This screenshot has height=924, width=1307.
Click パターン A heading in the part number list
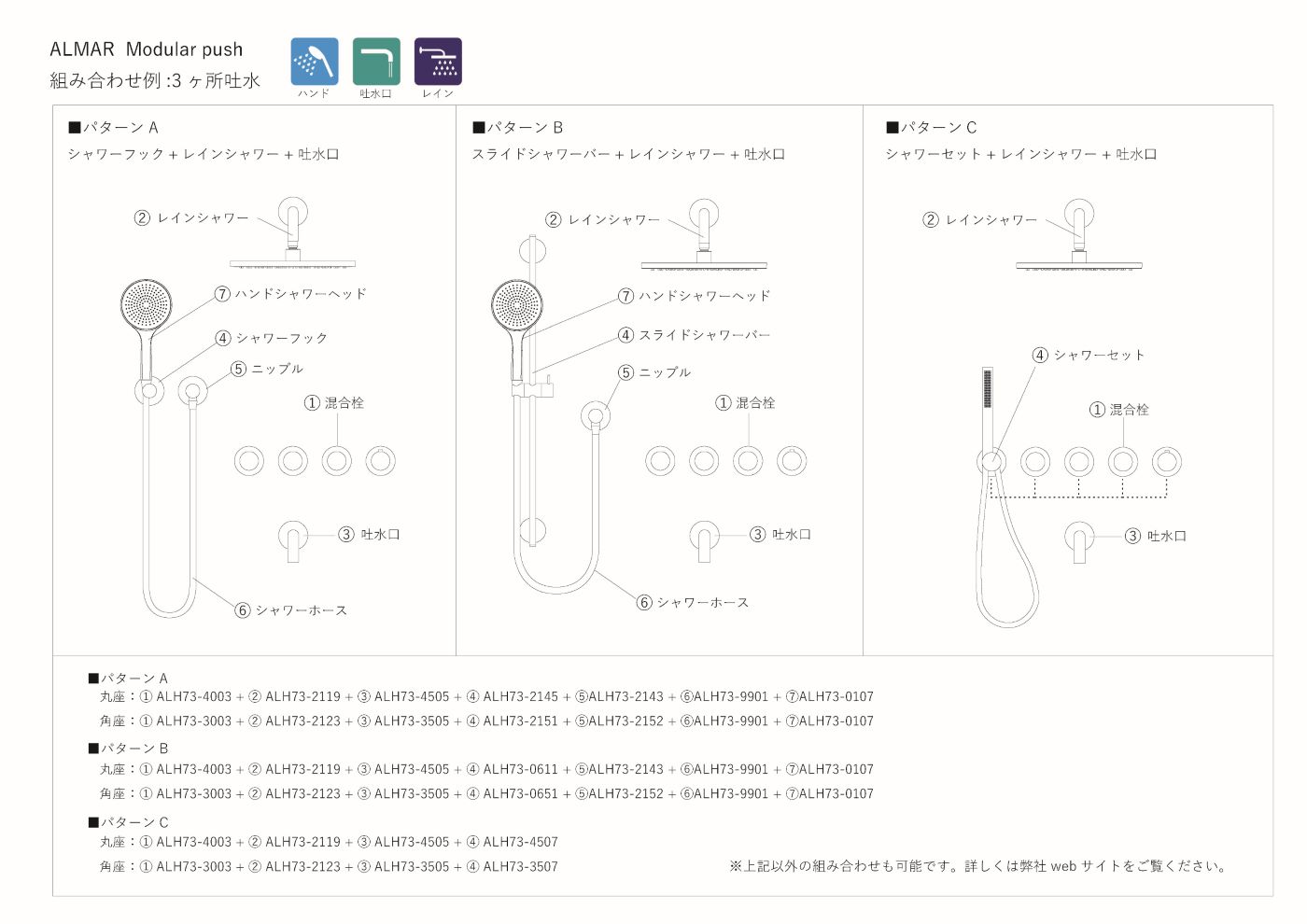pos(128,679)
